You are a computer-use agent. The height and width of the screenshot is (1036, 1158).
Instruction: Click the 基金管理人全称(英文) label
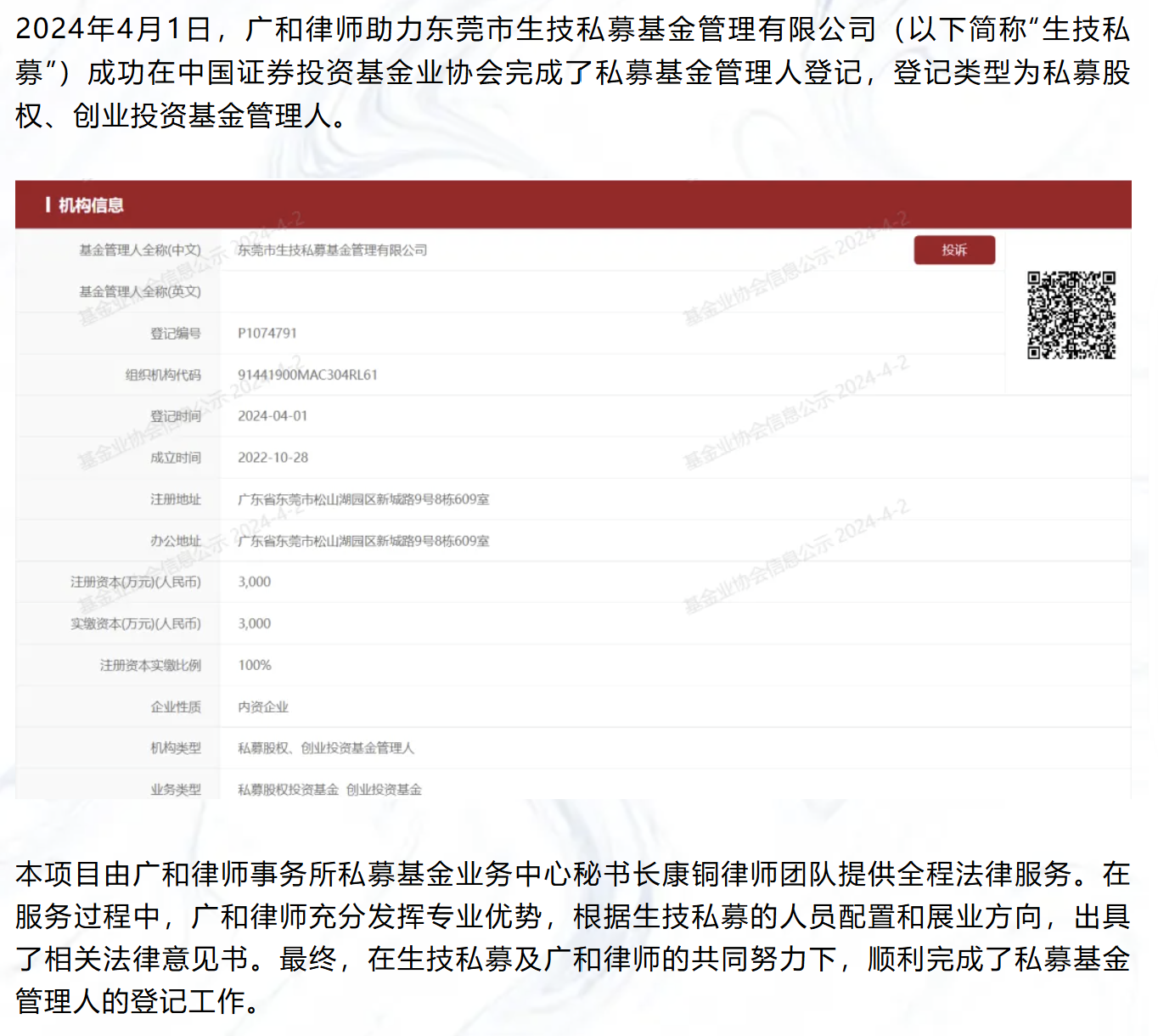(140, 291)
